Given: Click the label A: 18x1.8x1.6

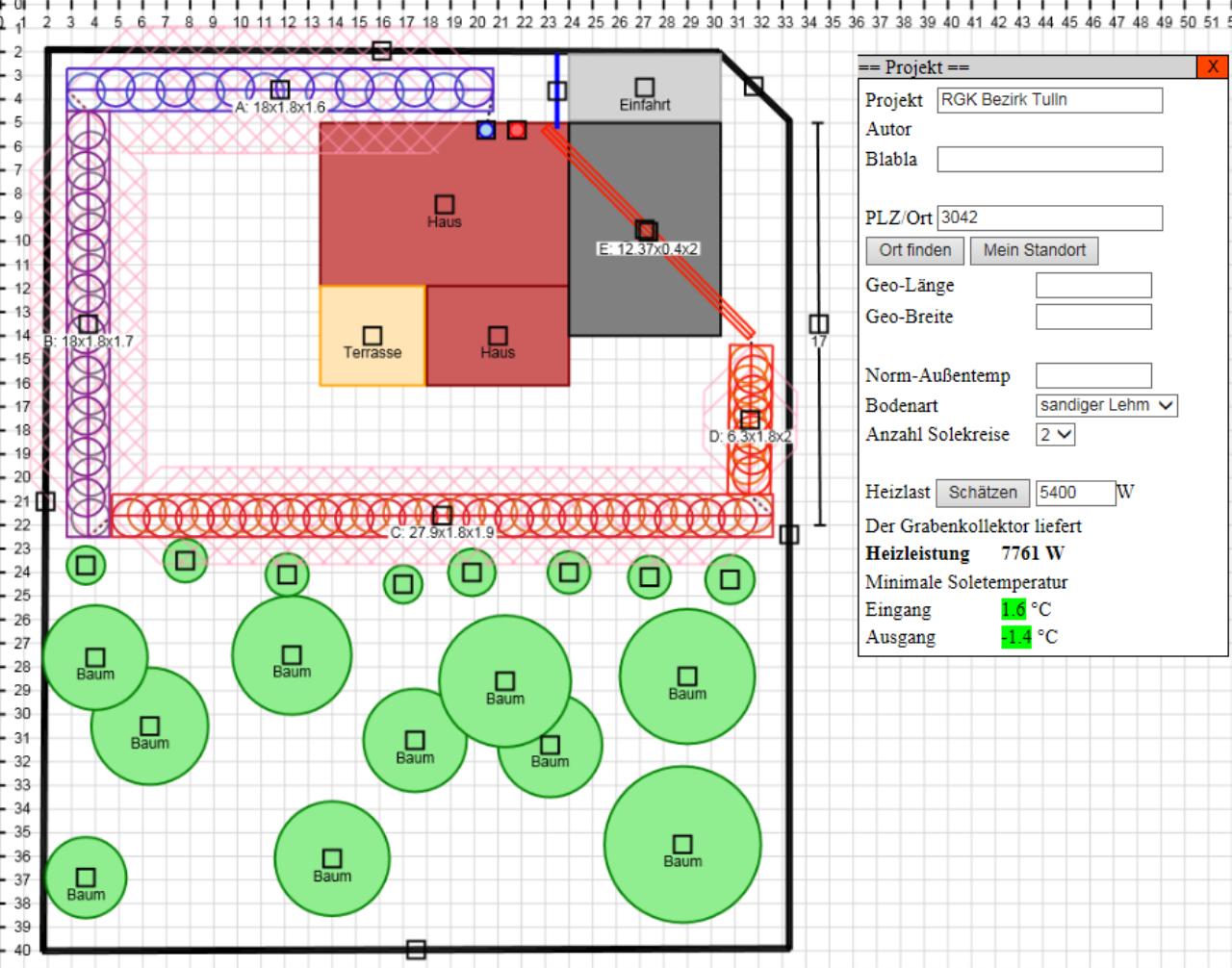Looking at the screenshot, I should point(281,108).
